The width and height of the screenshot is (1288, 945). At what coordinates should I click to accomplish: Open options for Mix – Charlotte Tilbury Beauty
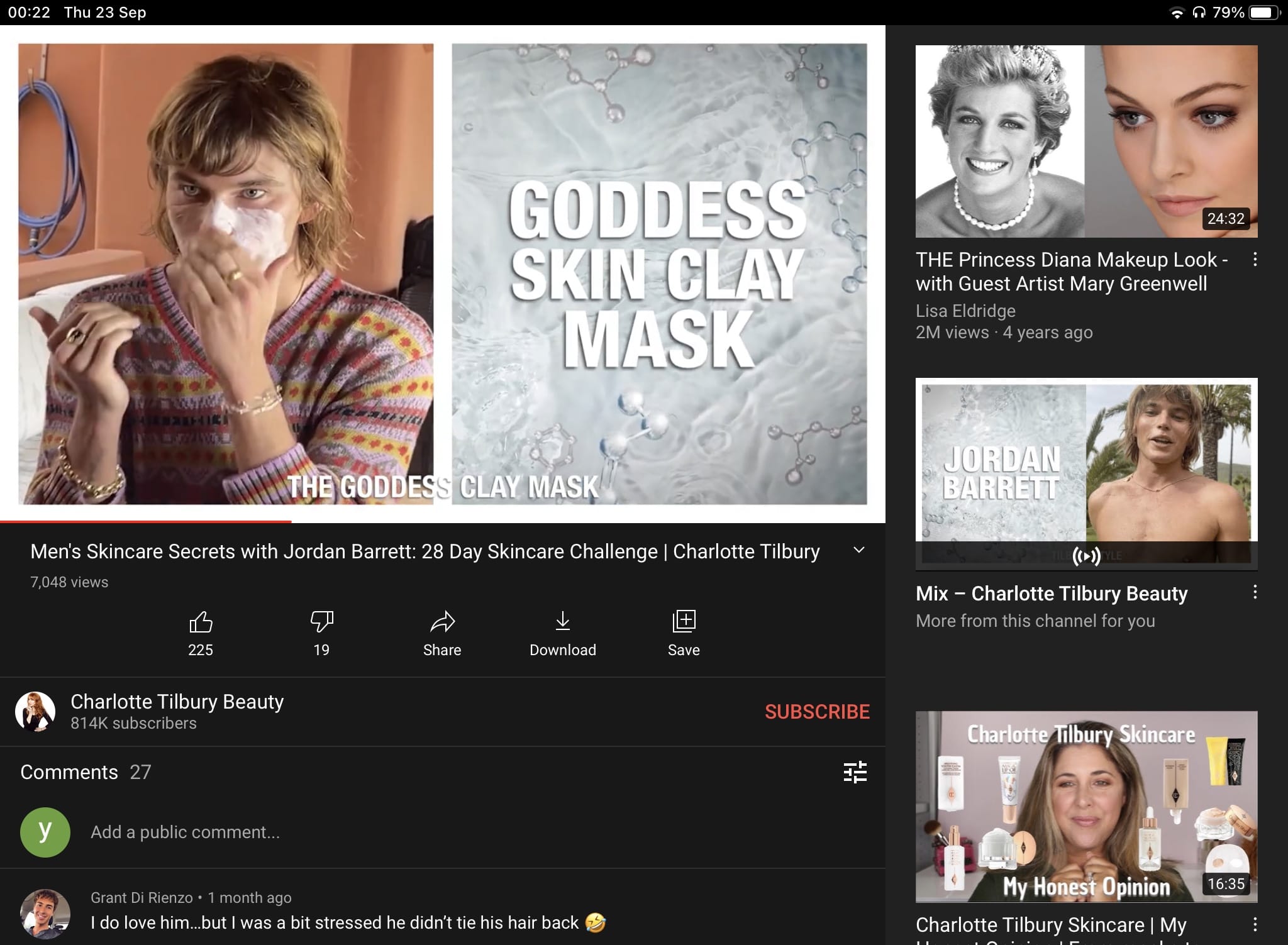1255,592
